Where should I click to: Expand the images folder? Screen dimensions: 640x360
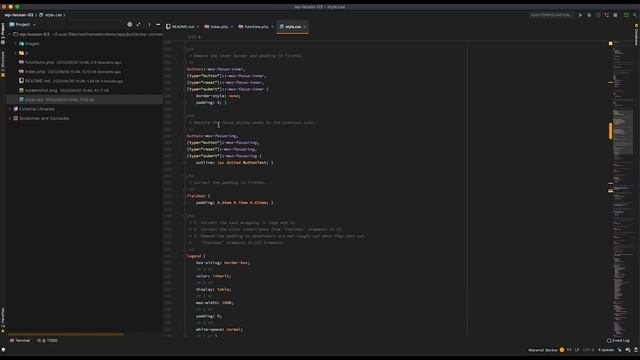click(16, 44)
